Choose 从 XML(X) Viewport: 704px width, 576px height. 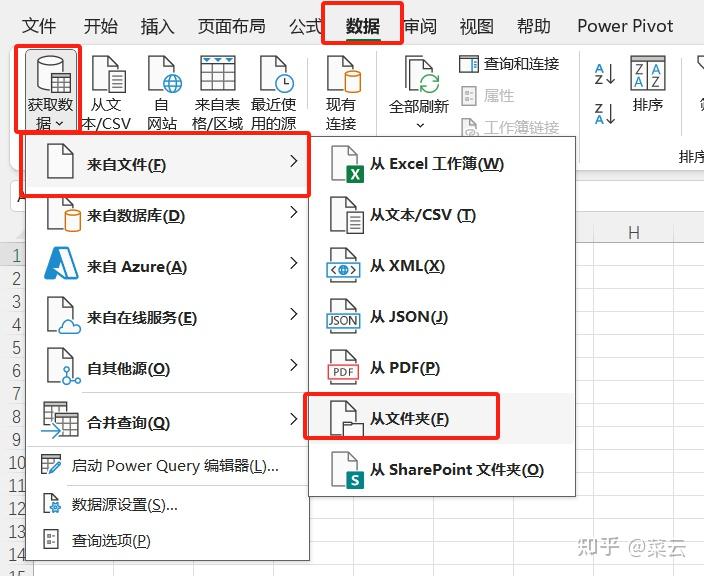tap(442, 266)
